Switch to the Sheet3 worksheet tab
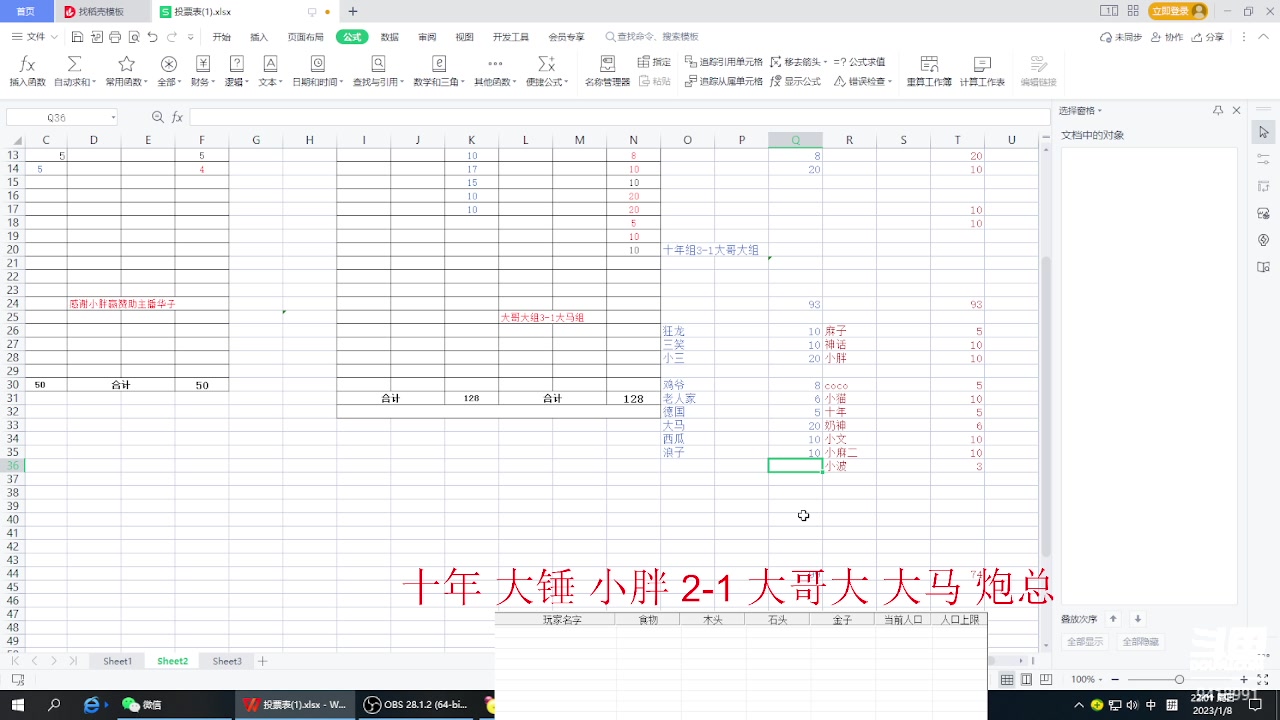1280x720 pixels. 226,660
